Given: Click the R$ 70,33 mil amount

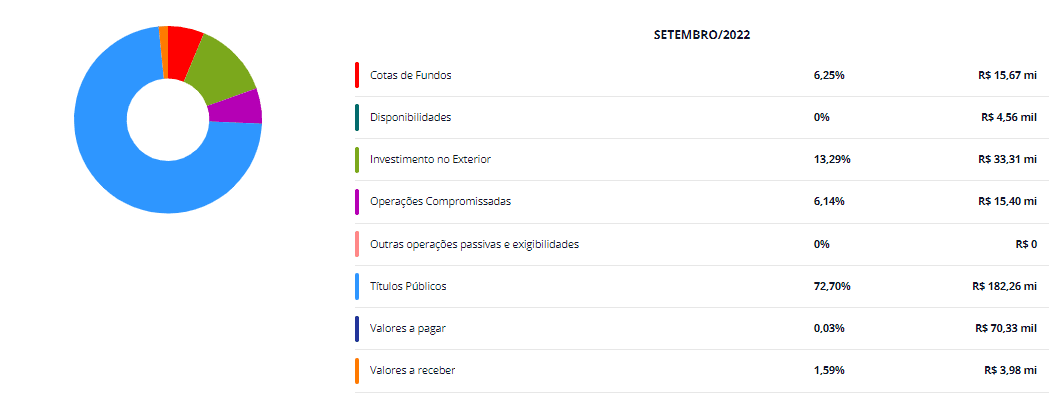Looking at the screenshot, I should pyautogui.click(x=1006, y=328).
